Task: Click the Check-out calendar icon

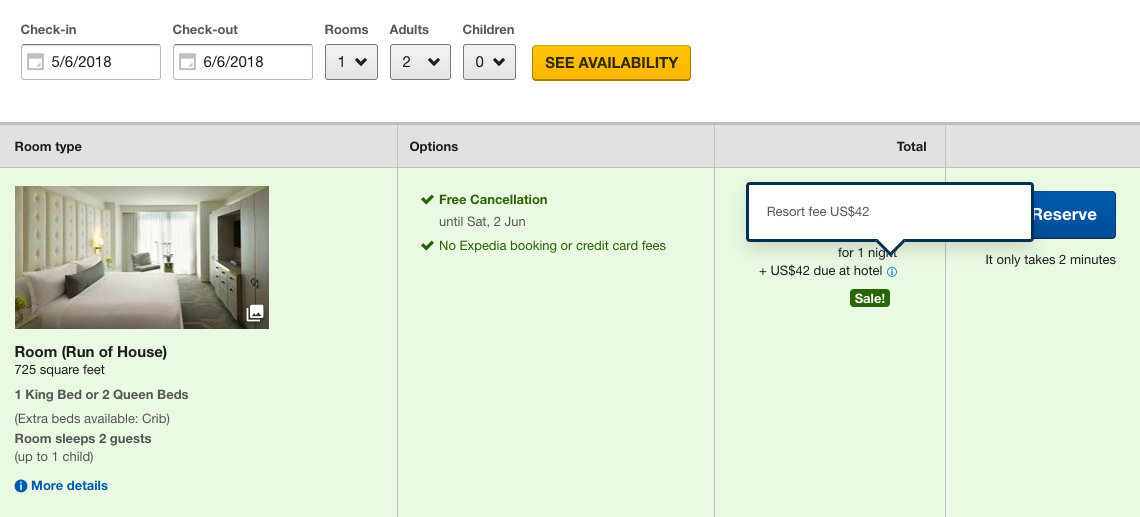Action: (x=187, y=62)
